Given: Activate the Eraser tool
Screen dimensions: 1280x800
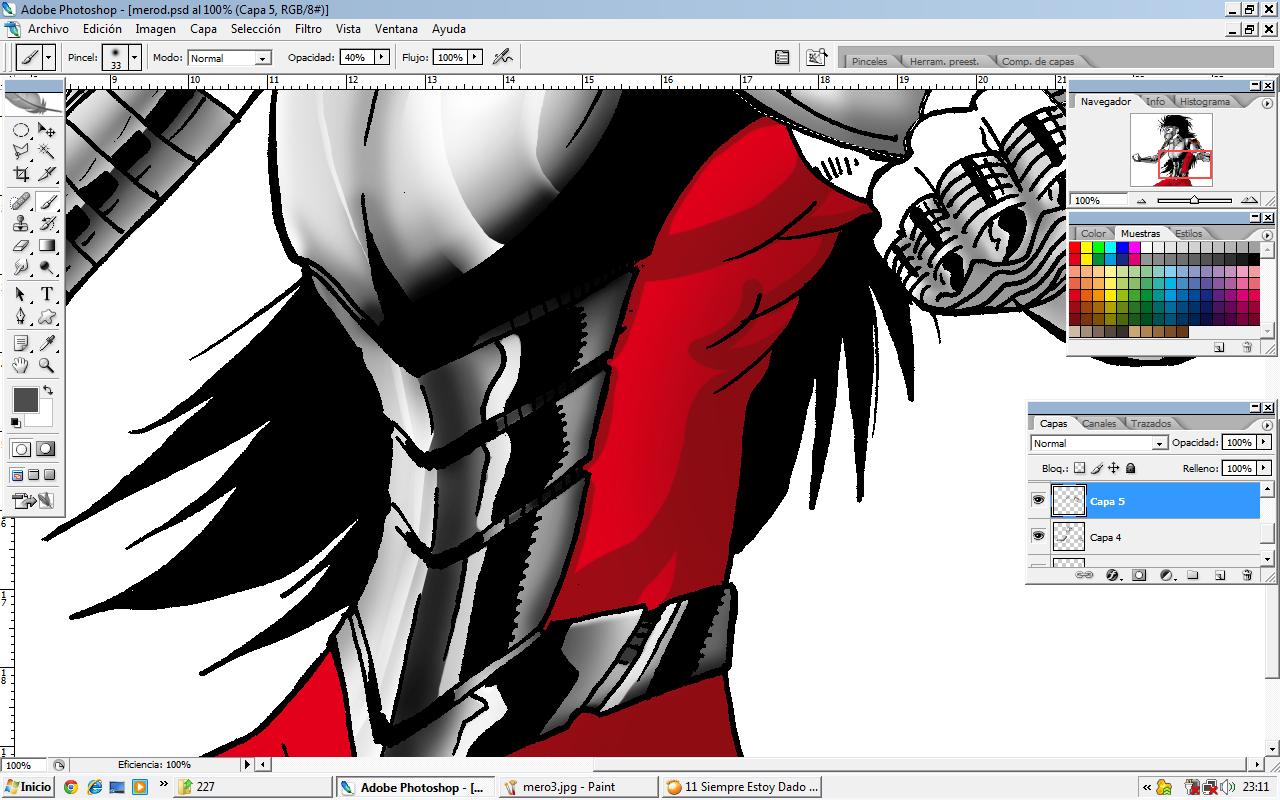Looking at the screenshot, I should point(21,245).
